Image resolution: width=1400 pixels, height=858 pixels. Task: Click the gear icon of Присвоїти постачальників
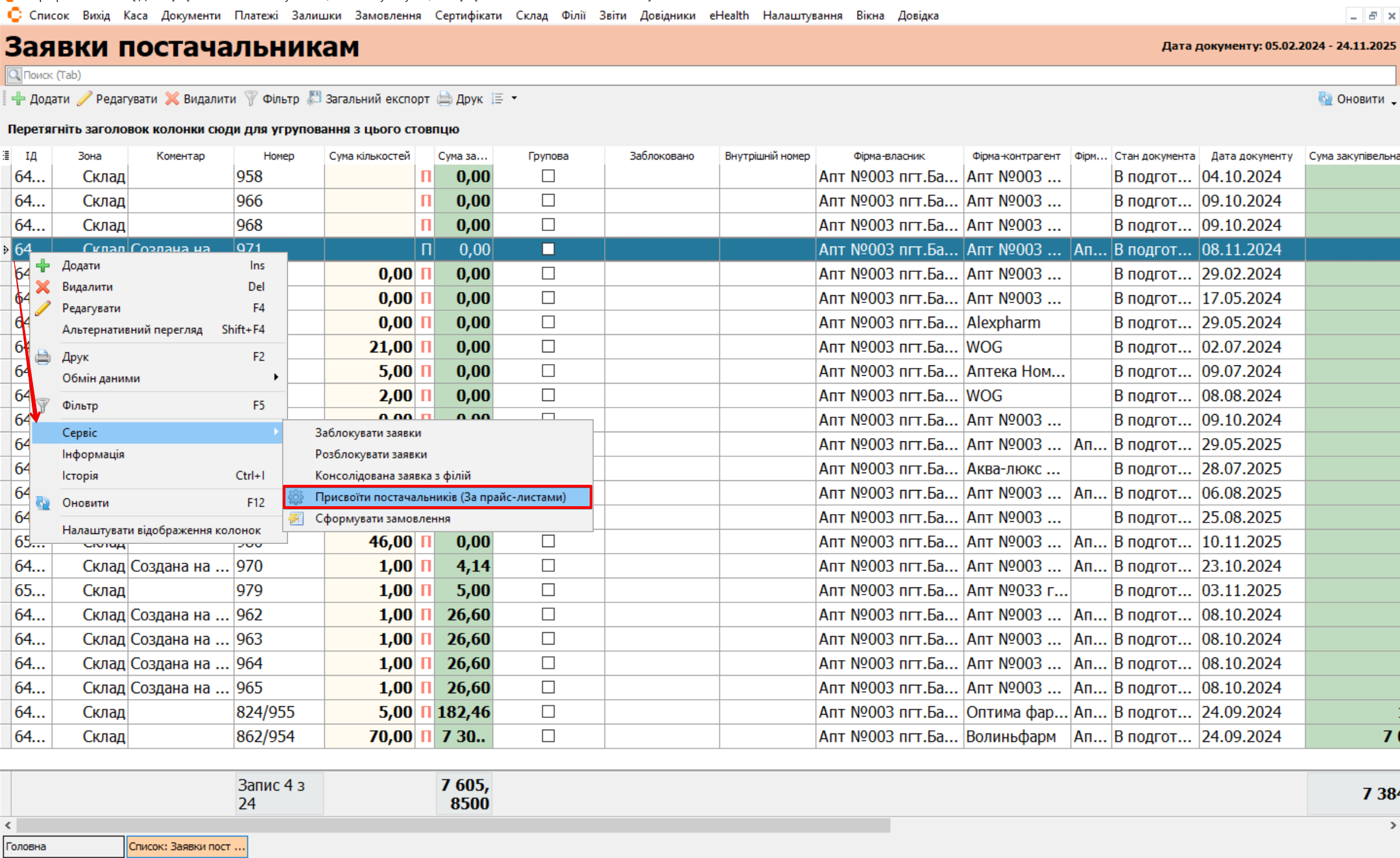tap(296, 497)
